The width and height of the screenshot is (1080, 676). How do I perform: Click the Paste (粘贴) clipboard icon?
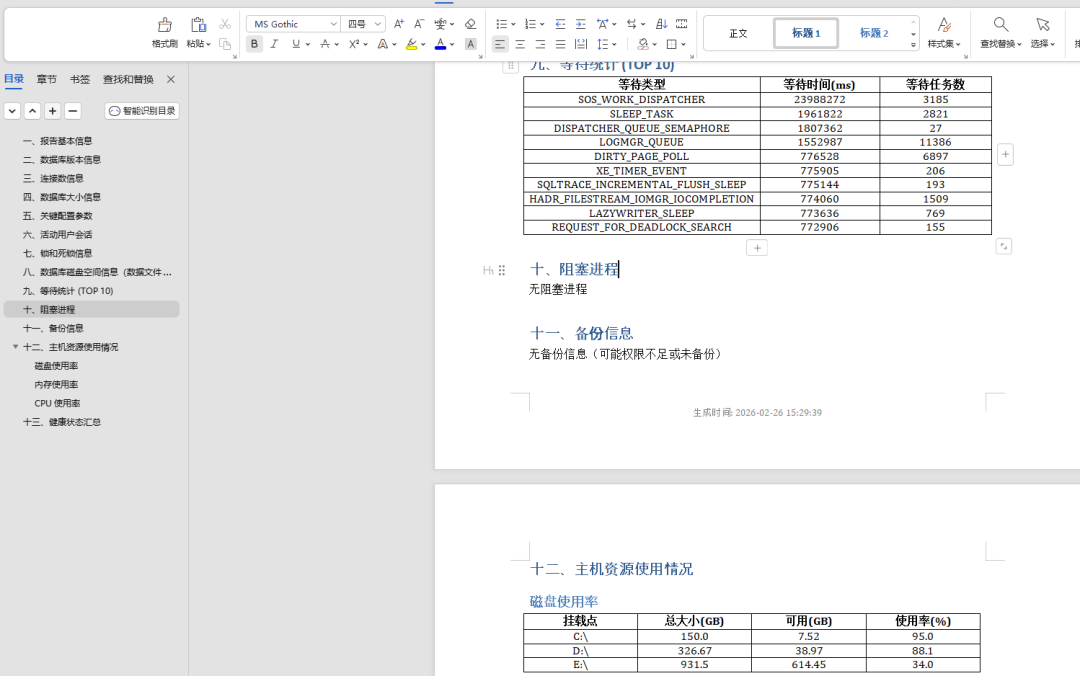point(198,25)
